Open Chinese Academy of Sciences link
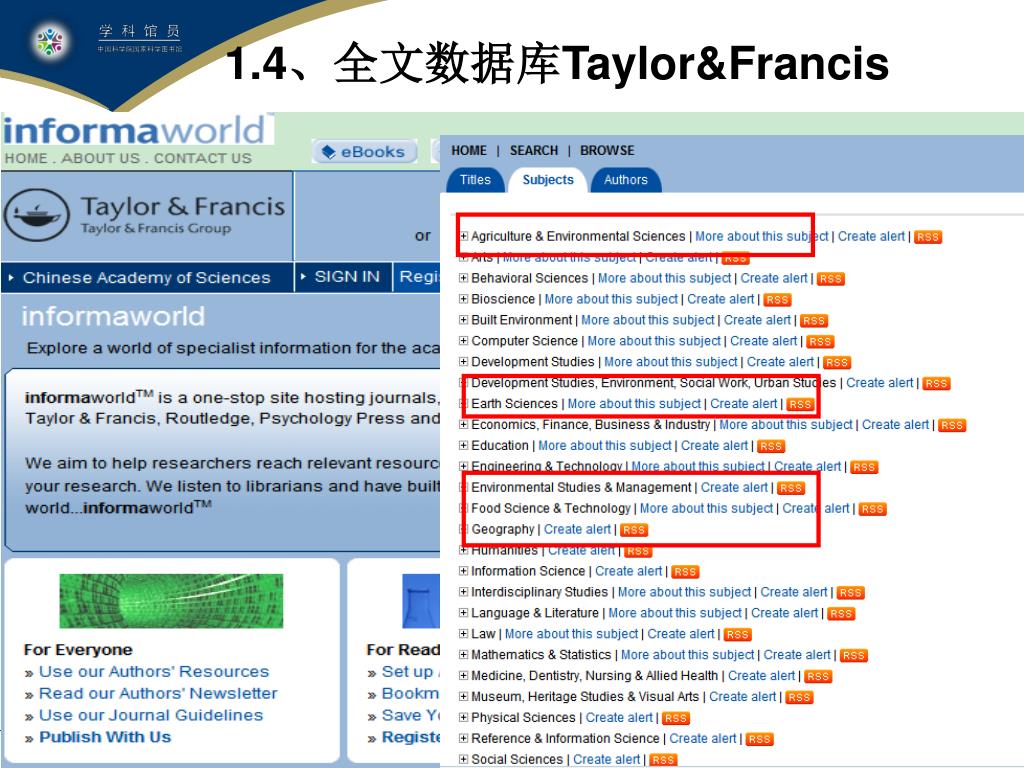The width and height of the screenshot is (1024, 768). pyautogui.click(x=146, y=278)
